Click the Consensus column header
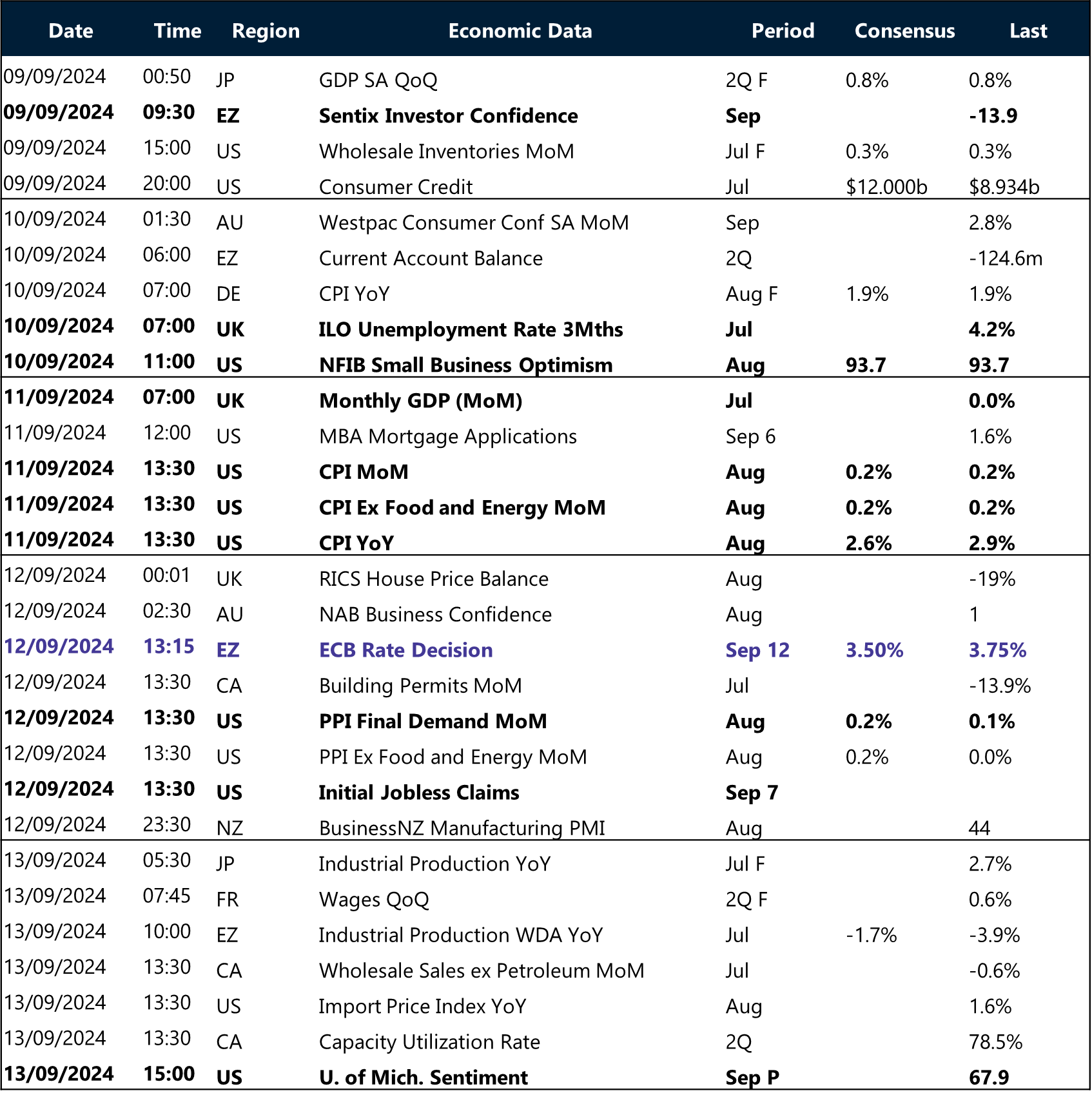 click(x=904, y=31)
